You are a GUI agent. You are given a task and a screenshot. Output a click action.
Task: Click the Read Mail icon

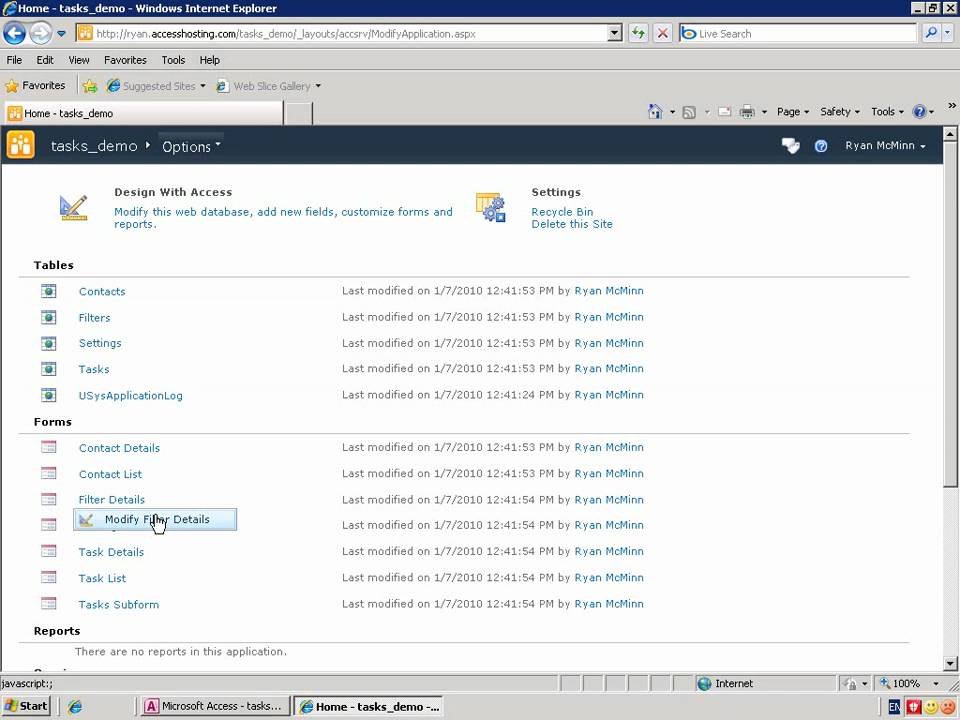(724, 112)
